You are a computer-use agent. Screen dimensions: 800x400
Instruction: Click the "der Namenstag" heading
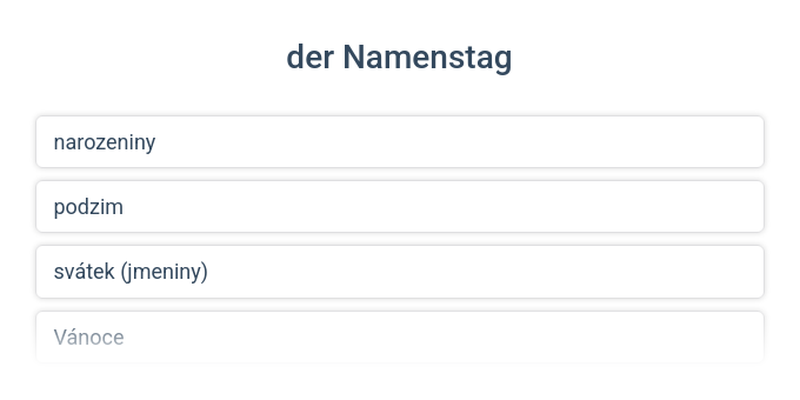(x=399, y=57)
